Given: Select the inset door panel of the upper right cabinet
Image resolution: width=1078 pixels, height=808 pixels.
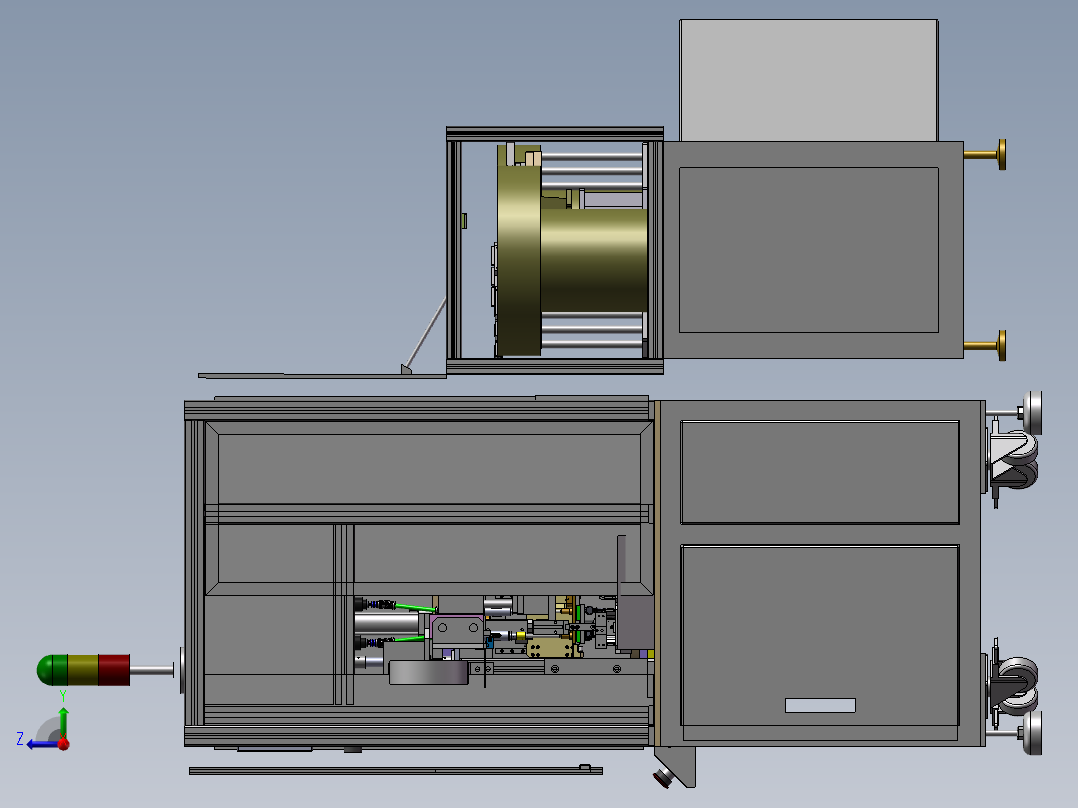Looking at the screenshot, I should [x=809, y=250].
